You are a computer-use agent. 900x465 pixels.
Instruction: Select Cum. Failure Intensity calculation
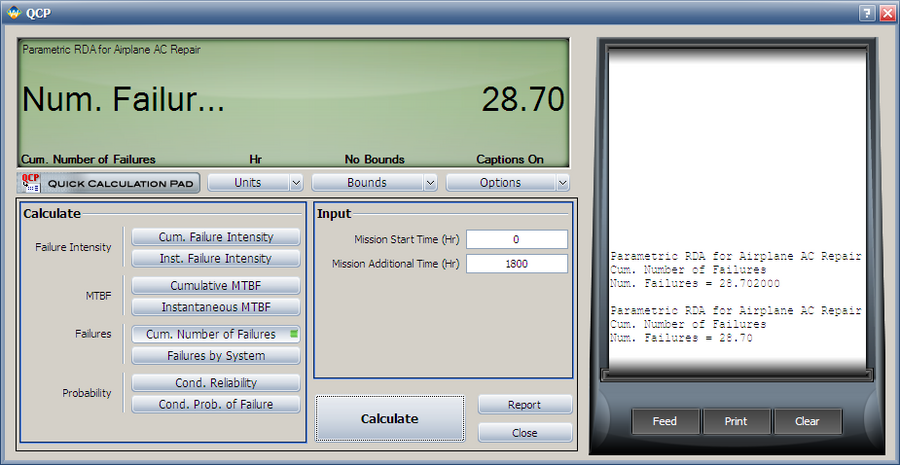pos(216,237)
